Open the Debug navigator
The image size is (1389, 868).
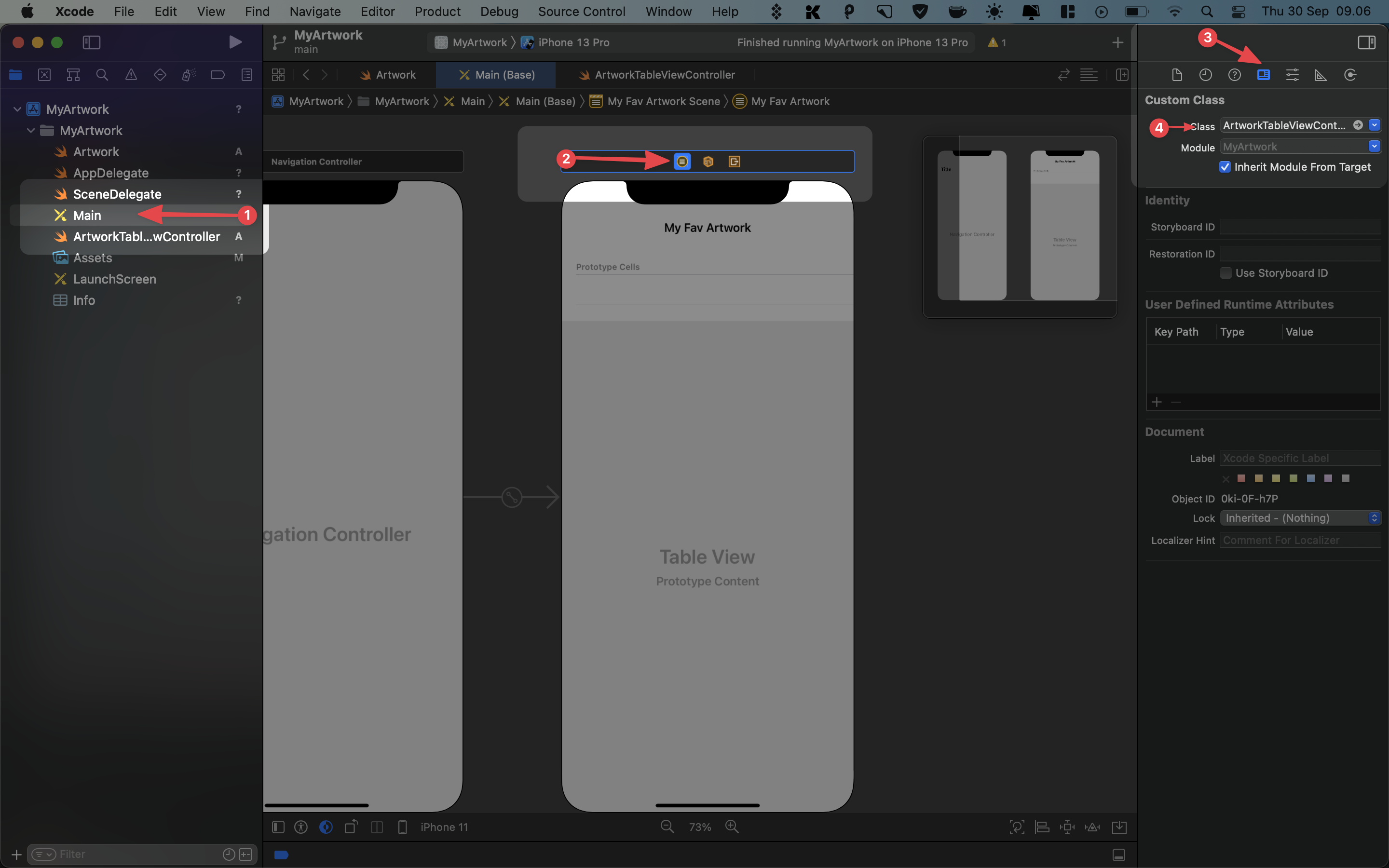coord(189,75)
